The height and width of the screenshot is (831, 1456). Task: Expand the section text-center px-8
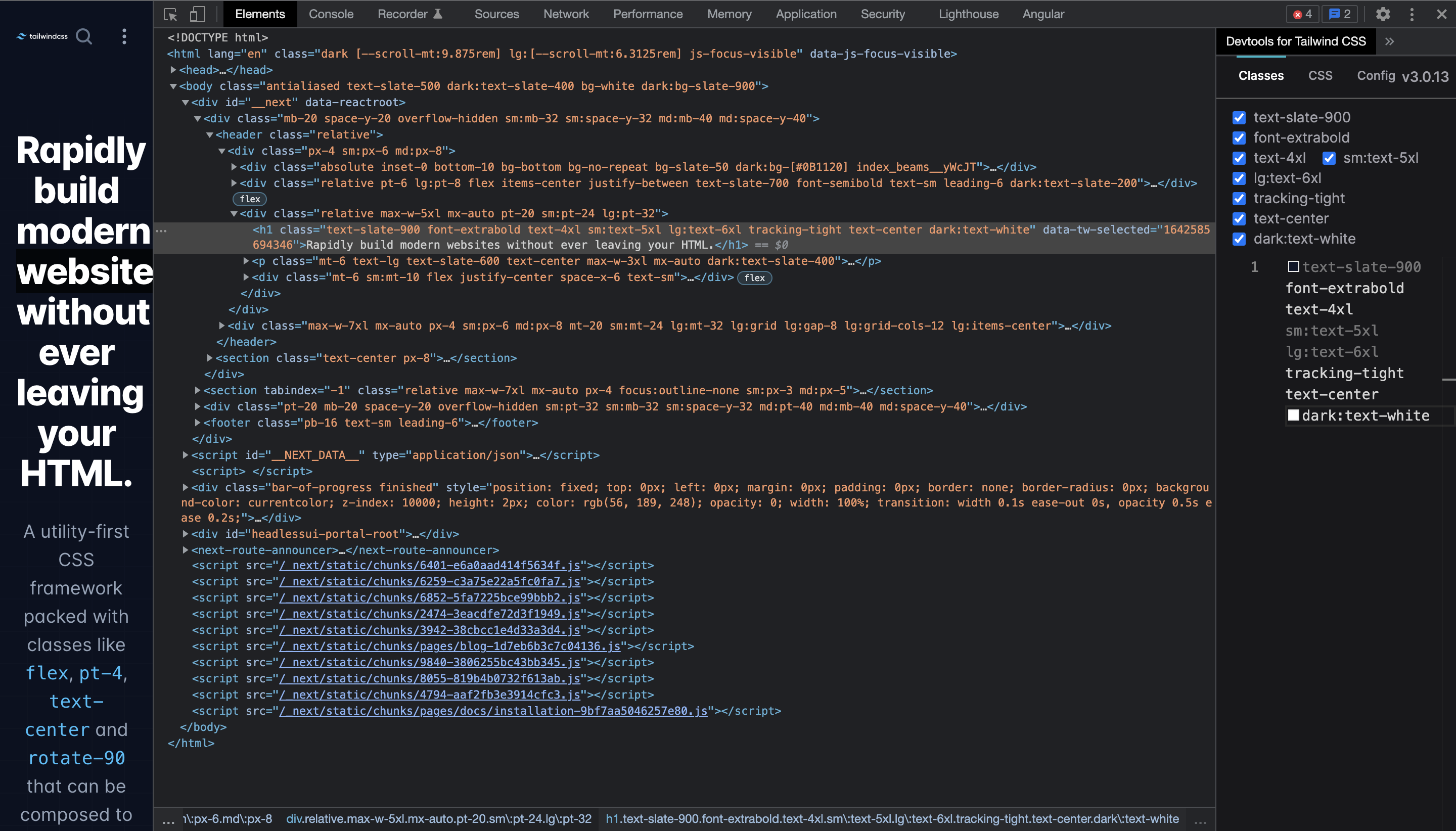pyautogui.click(x=209, y=358)
